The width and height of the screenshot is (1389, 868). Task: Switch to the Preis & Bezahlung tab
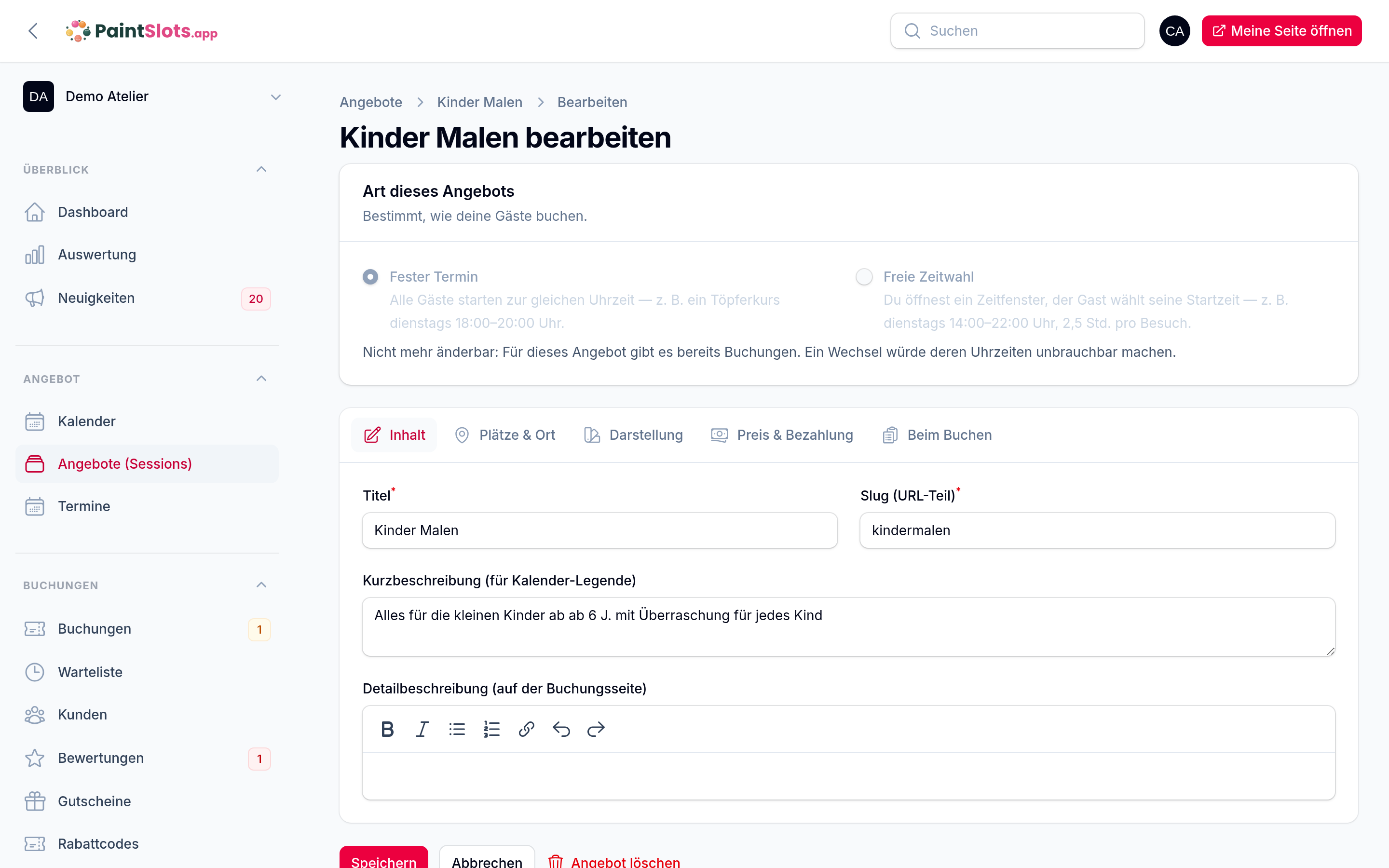782,435
